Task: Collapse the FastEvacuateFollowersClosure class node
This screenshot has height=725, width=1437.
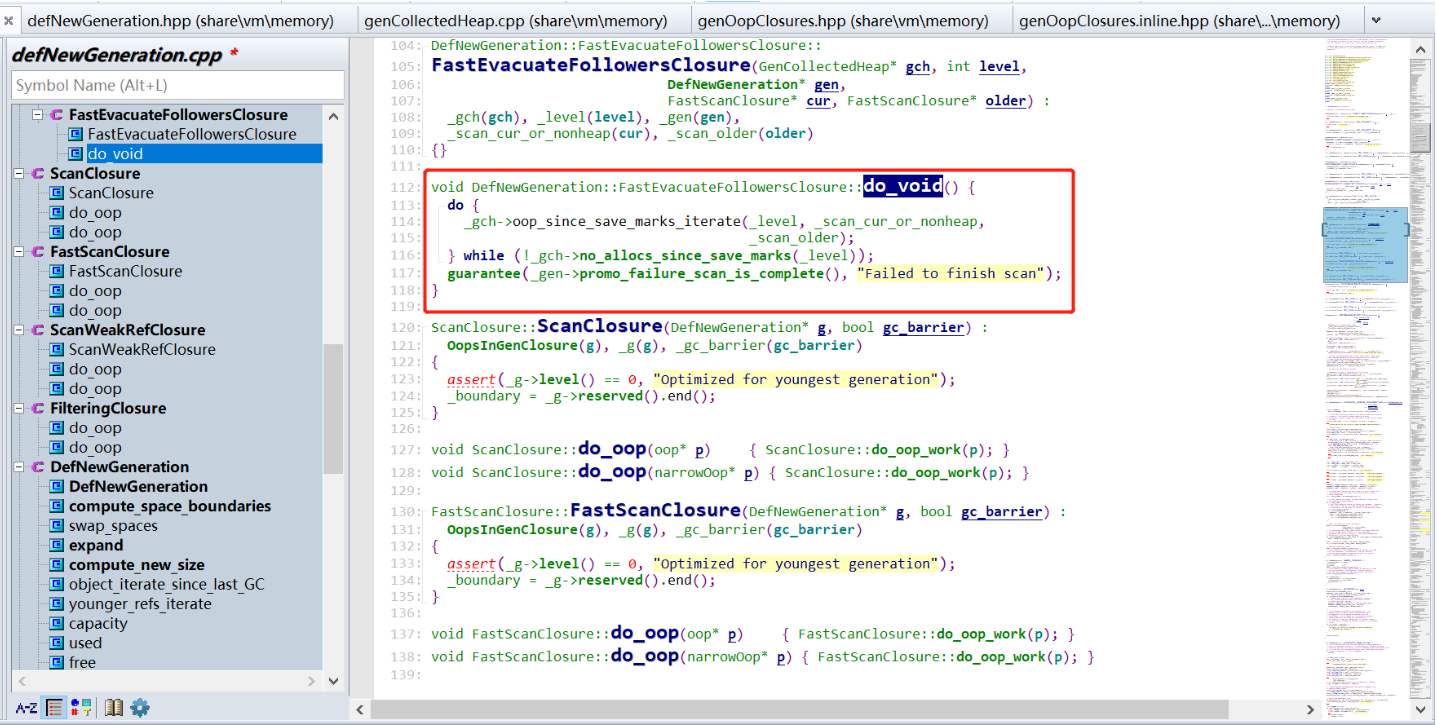Action: [x=38, y=115]
